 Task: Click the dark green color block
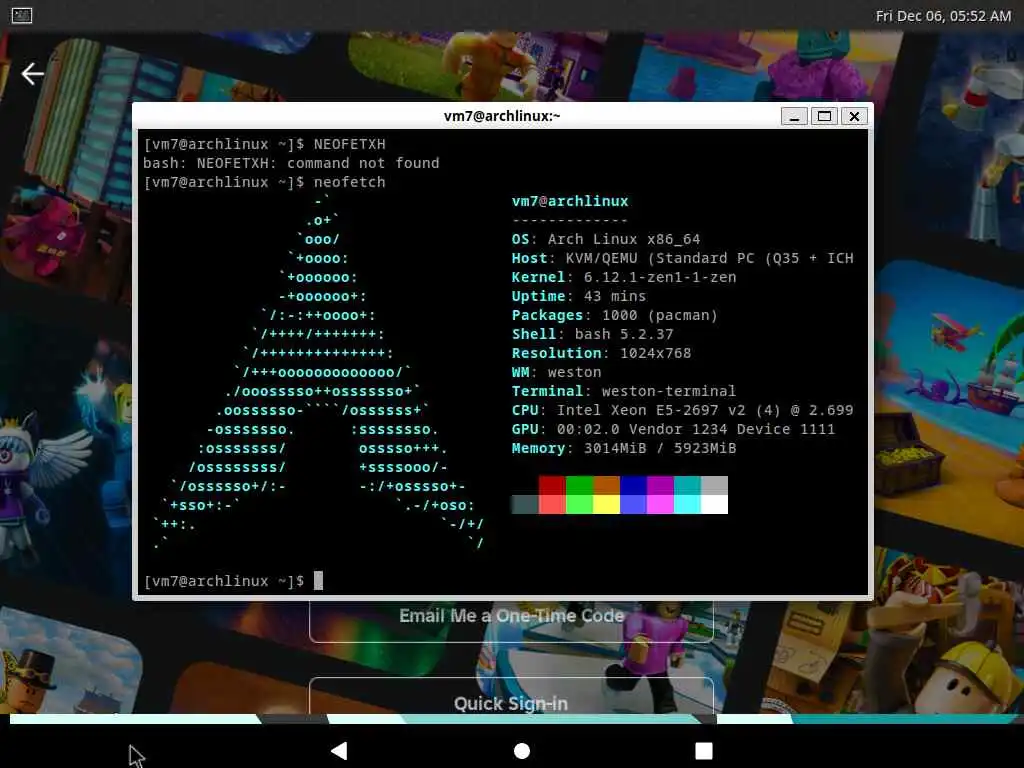coord(579,485)
